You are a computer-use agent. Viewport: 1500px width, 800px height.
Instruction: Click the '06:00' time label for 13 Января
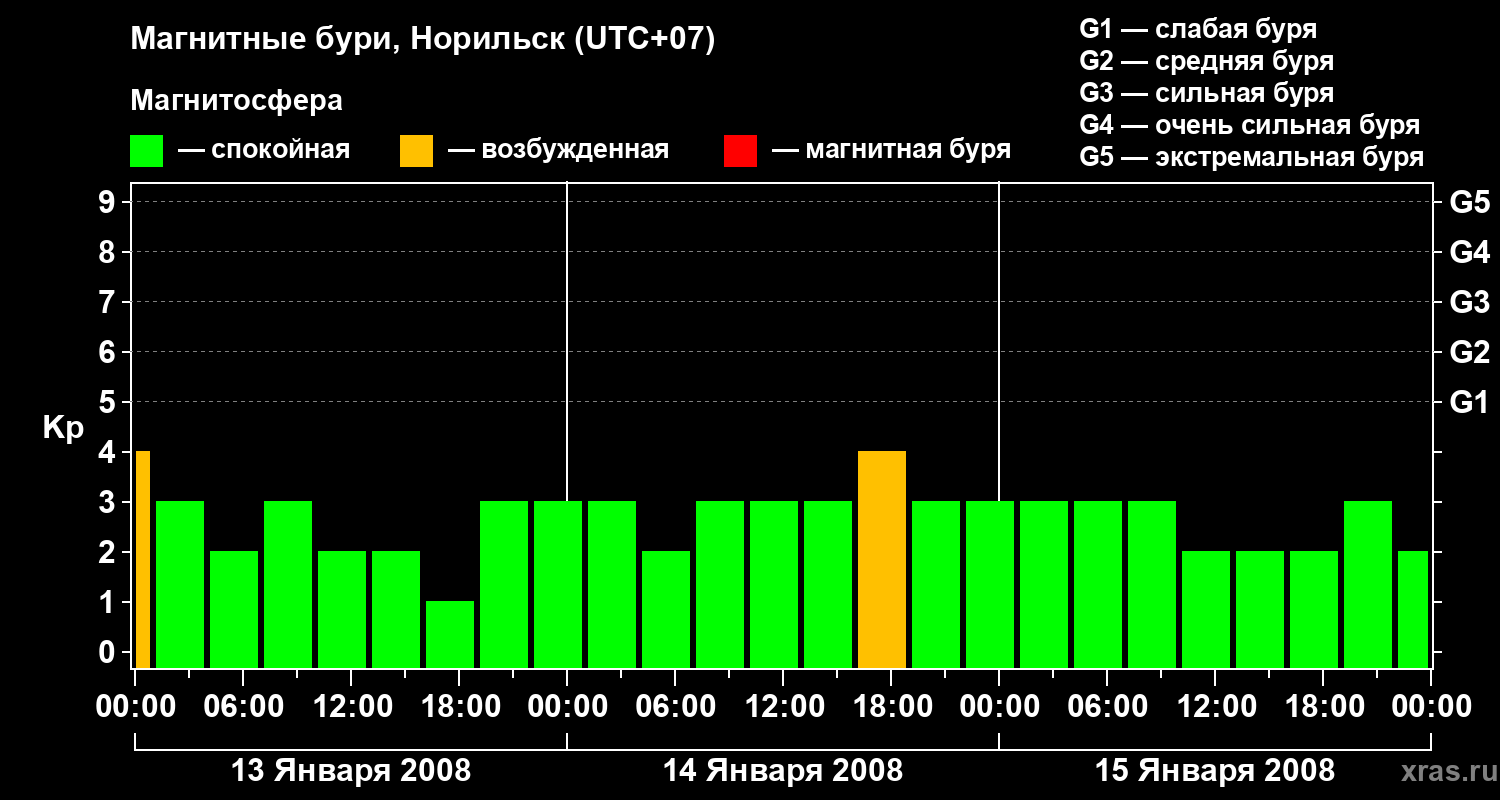pos(243,707)
